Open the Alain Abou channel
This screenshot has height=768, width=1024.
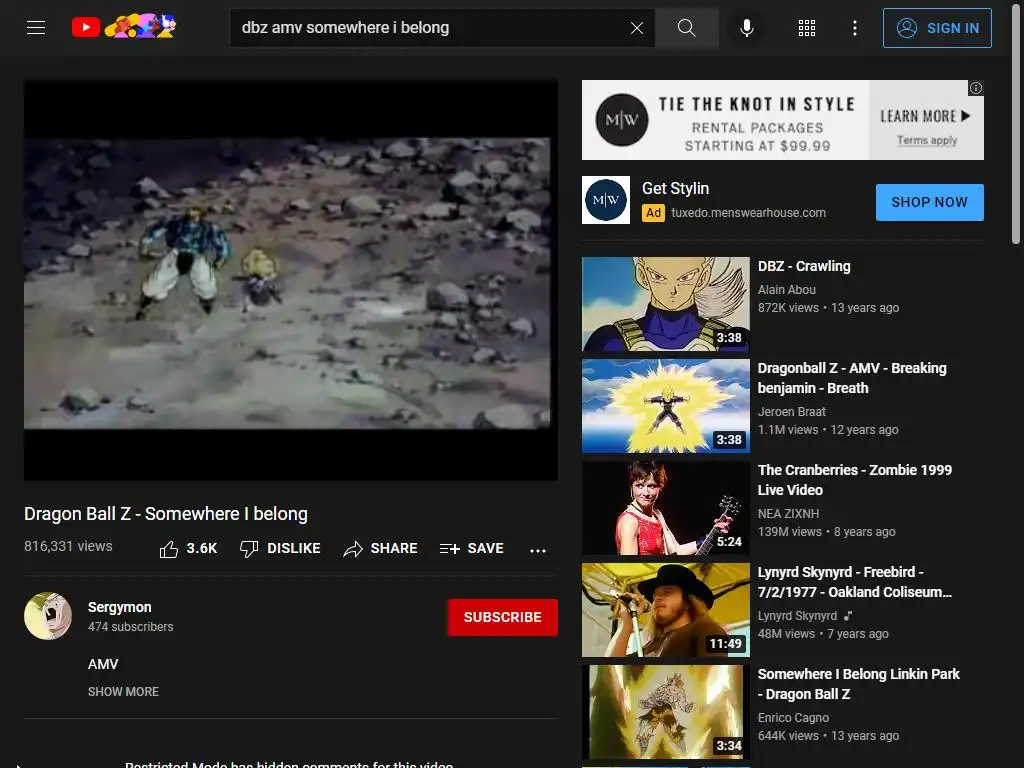(786, 289)
